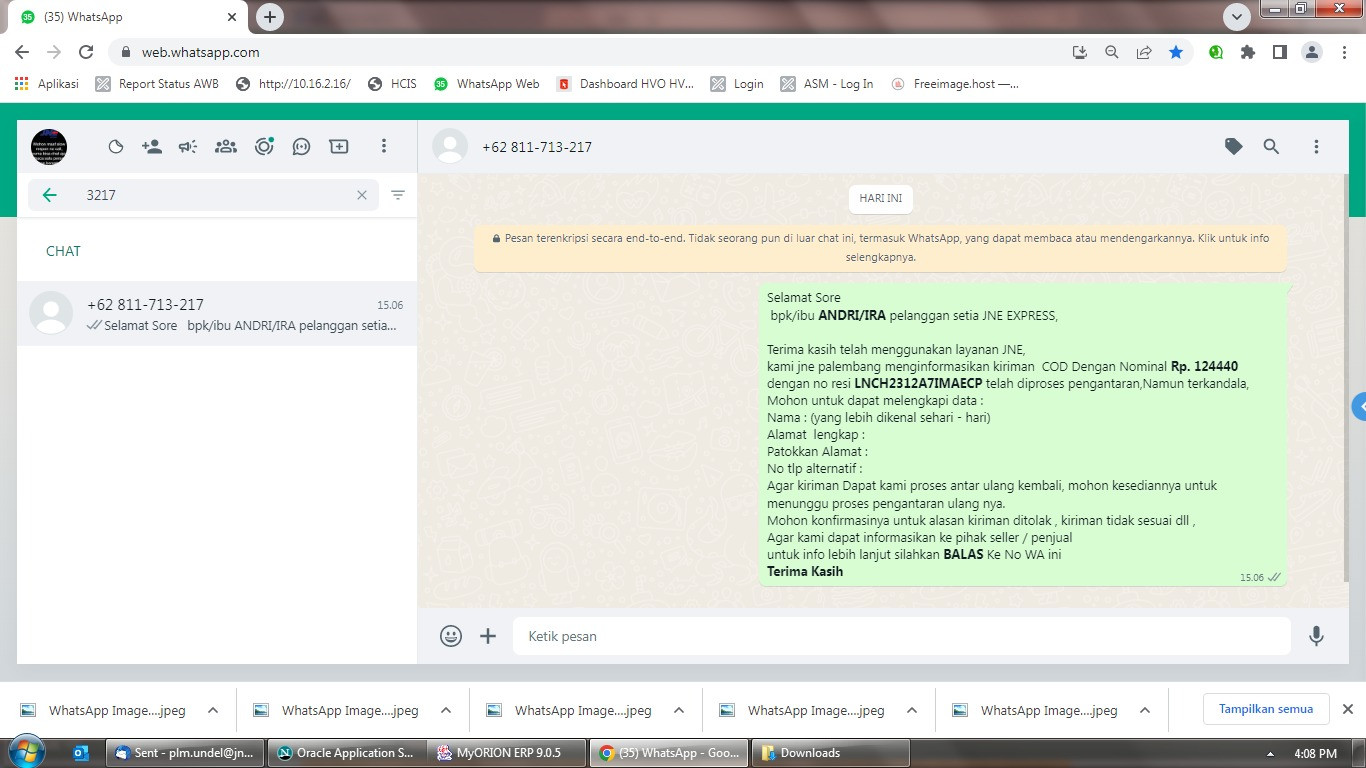Open the Sent - plm.undel Outlook window
The height and width of the screenshot is (768, 1366).
pyautogui.click(x=185, y=753)
